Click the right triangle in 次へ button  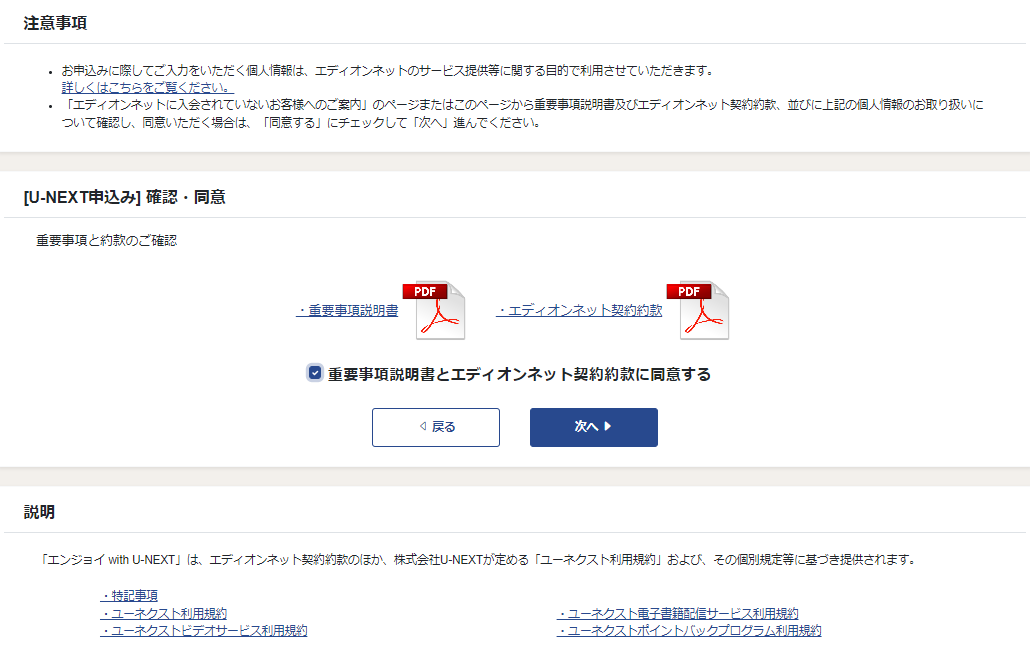coord(608,427)
